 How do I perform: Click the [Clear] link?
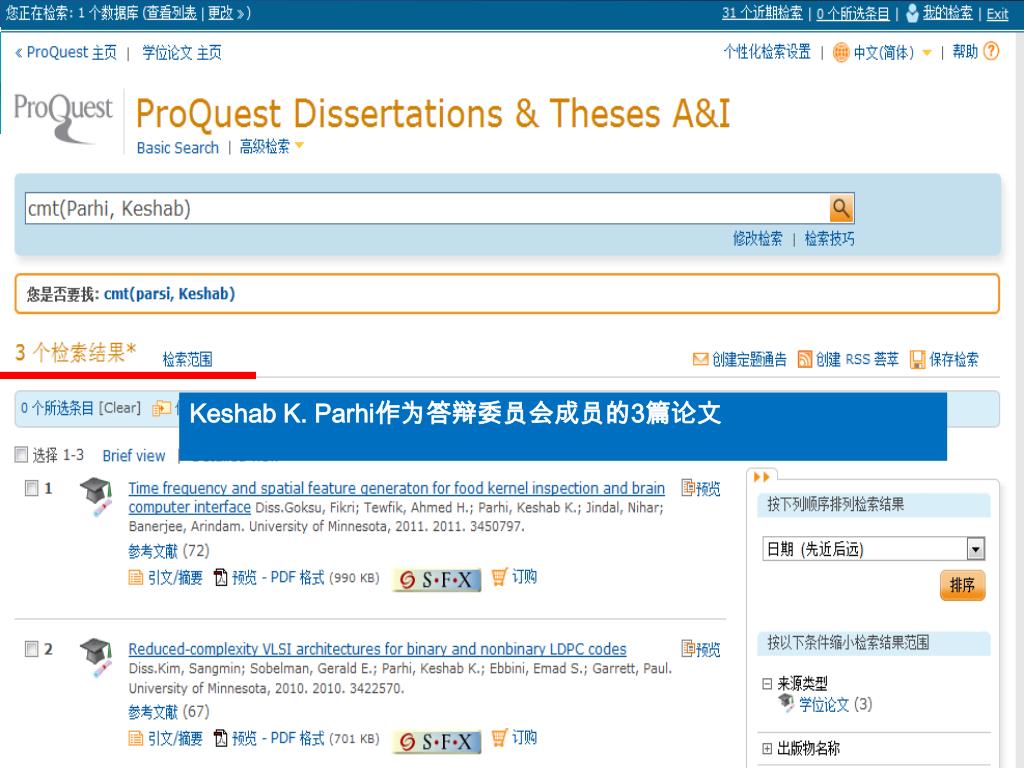tap(120, 408)
